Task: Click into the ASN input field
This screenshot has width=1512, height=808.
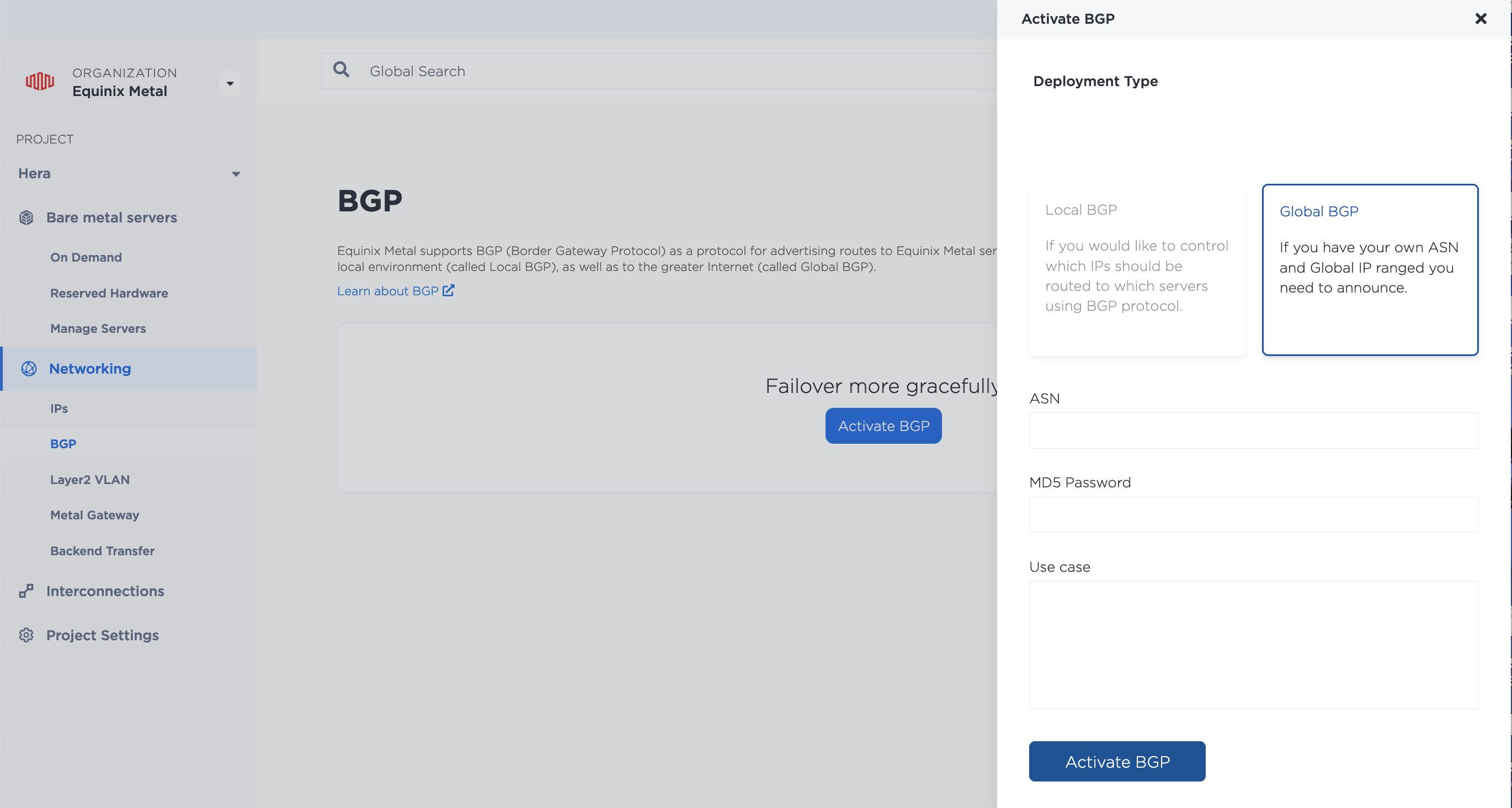Action: coord(1253,430)
